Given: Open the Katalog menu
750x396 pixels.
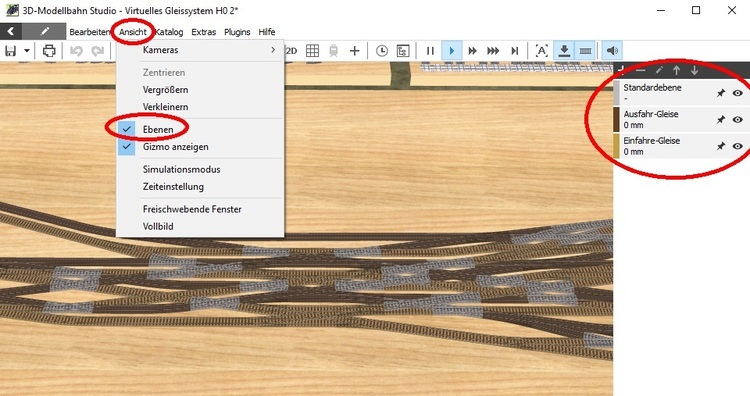Looking at the screenshot, I should coord(169,32).
